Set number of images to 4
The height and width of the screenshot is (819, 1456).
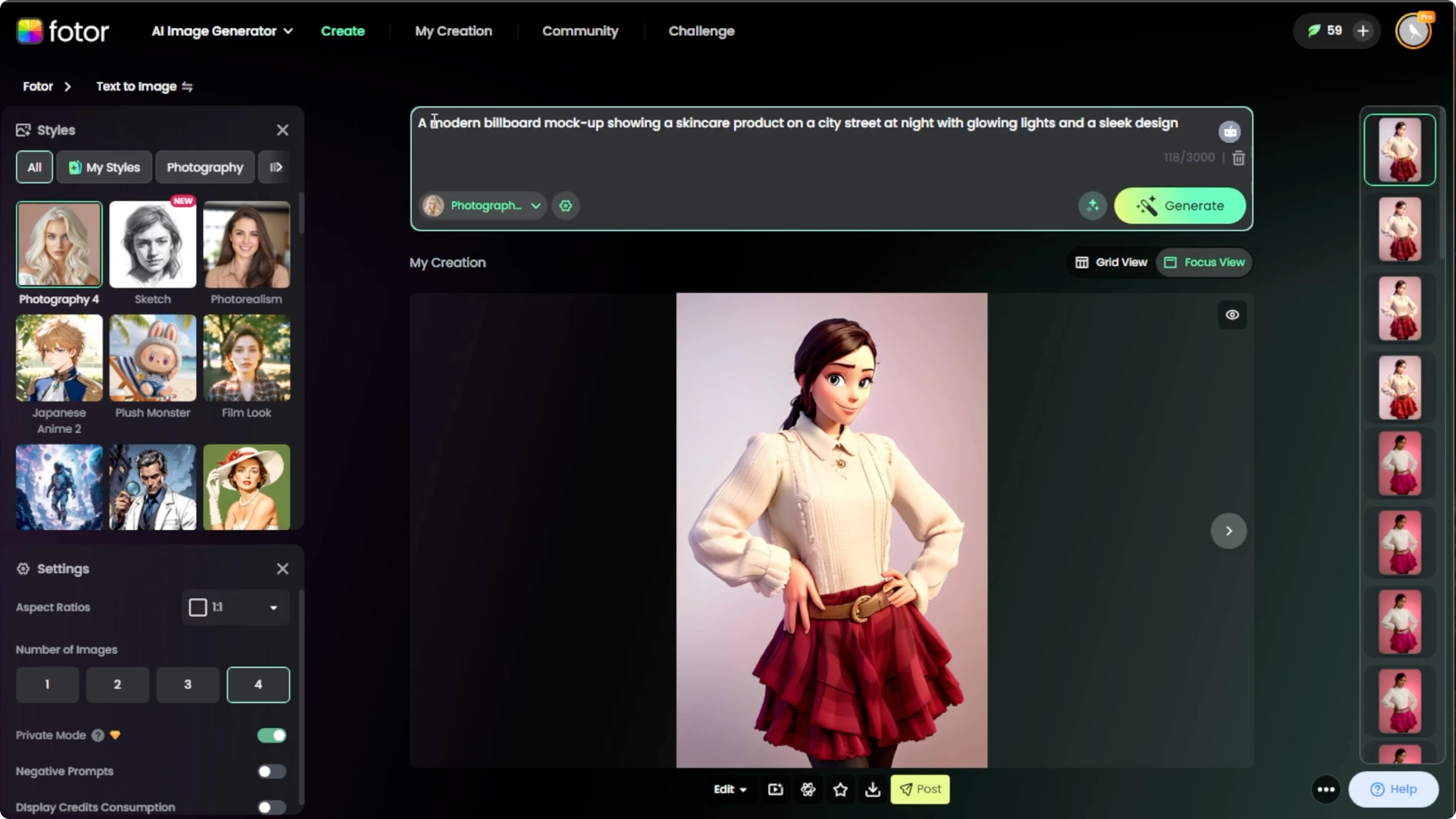coord(258,684)
